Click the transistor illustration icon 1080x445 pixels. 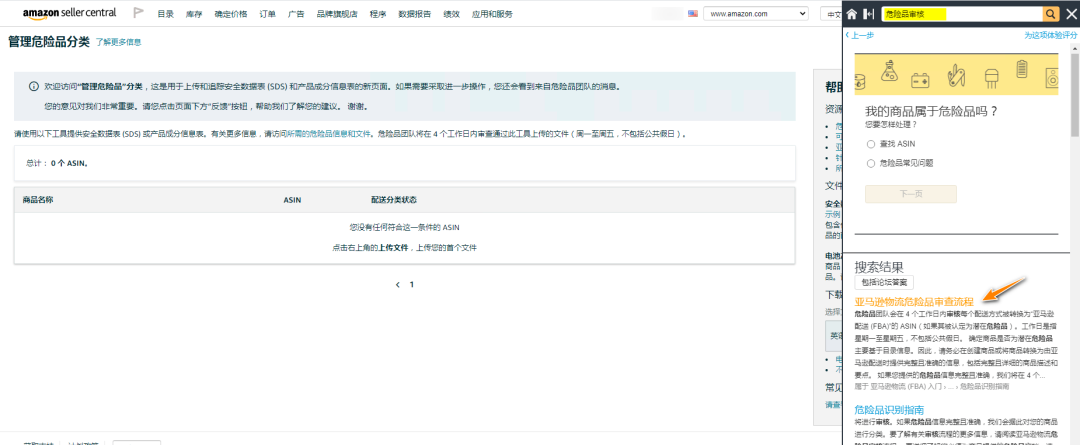tap(992, 77)
